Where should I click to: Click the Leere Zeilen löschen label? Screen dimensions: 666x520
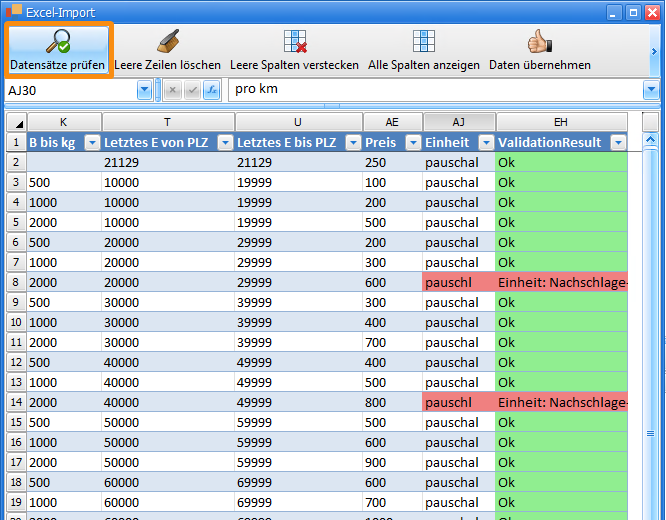coord(167,65)
